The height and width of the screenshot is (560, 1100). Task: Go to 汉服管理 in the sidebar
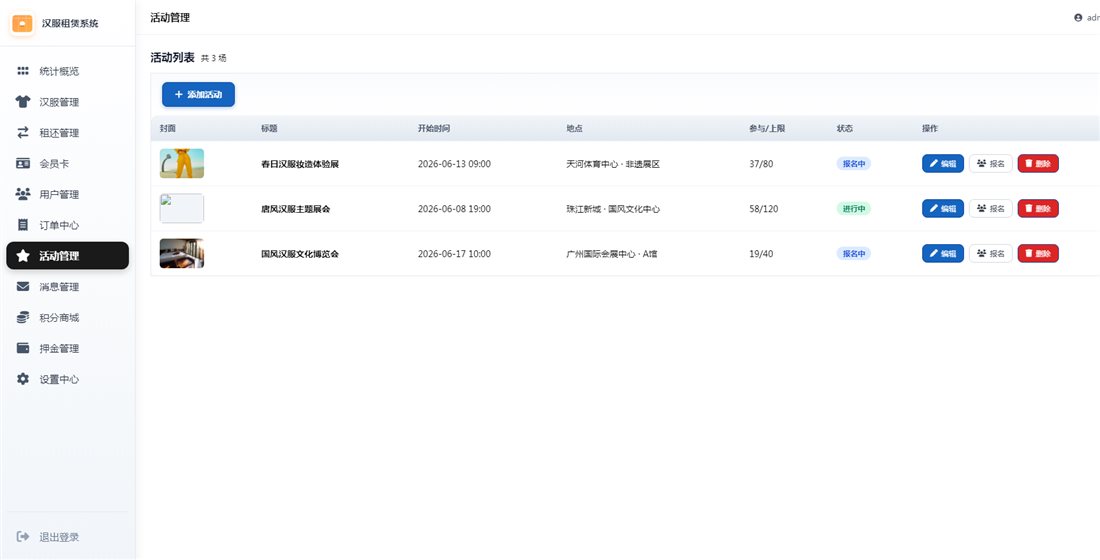[67, 102]
